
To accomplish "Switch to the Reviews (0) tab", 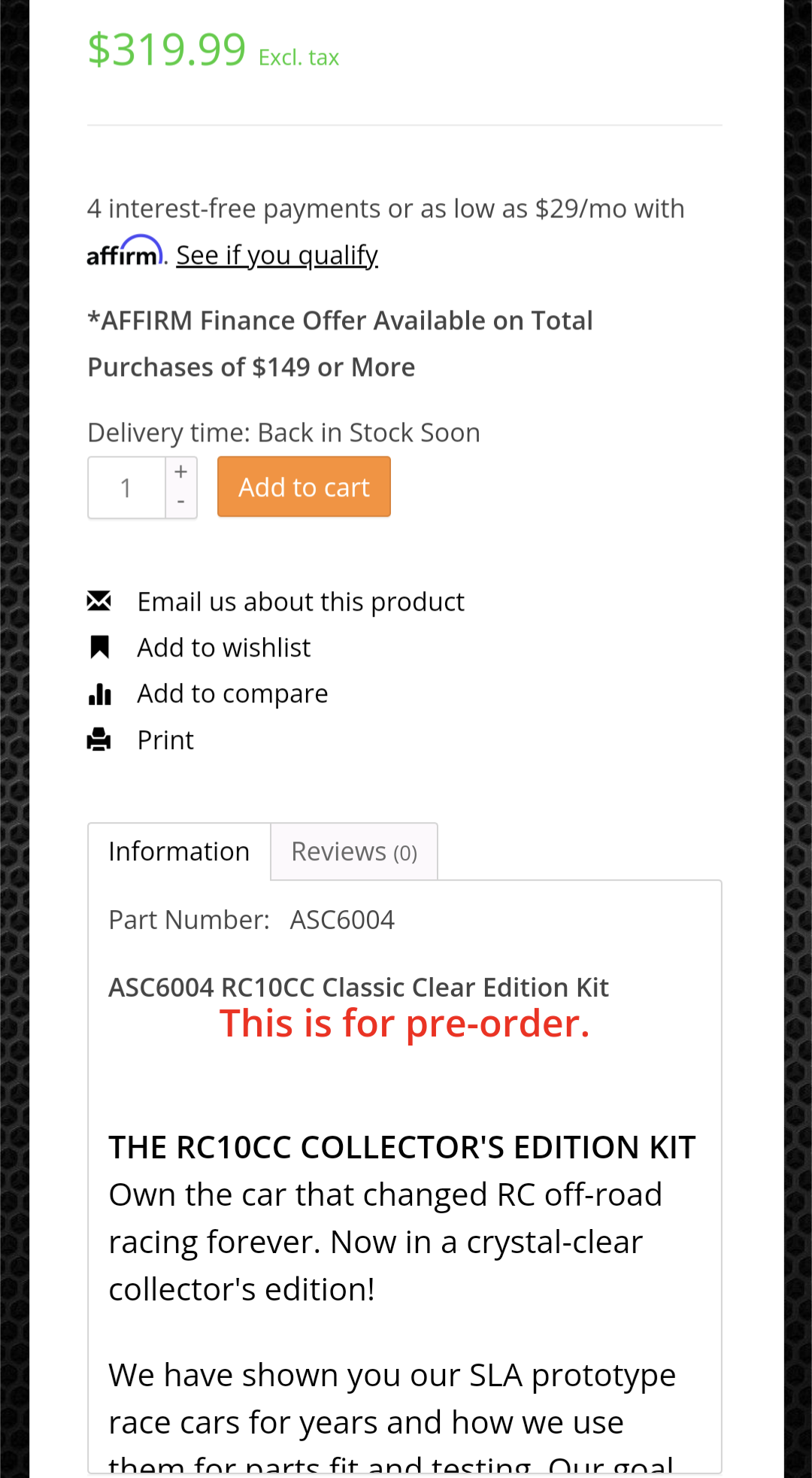I will pyautogui.click(x=354, y=851).
